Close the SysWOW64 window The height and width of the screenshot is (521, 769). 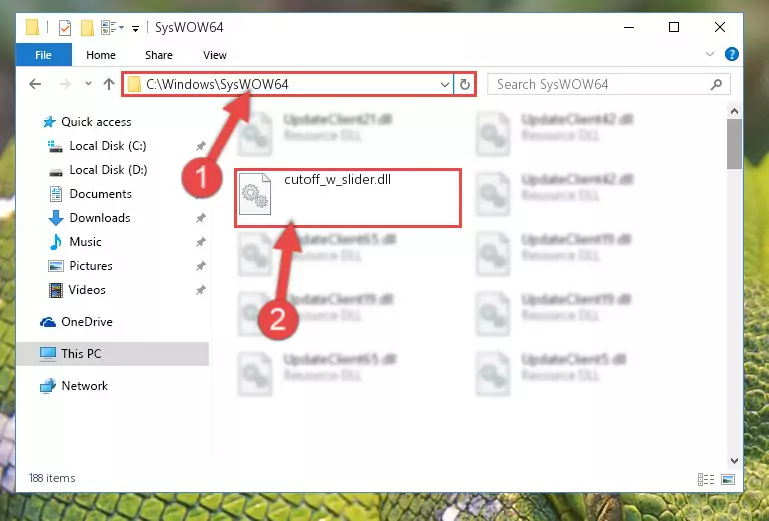click(719, 27)
